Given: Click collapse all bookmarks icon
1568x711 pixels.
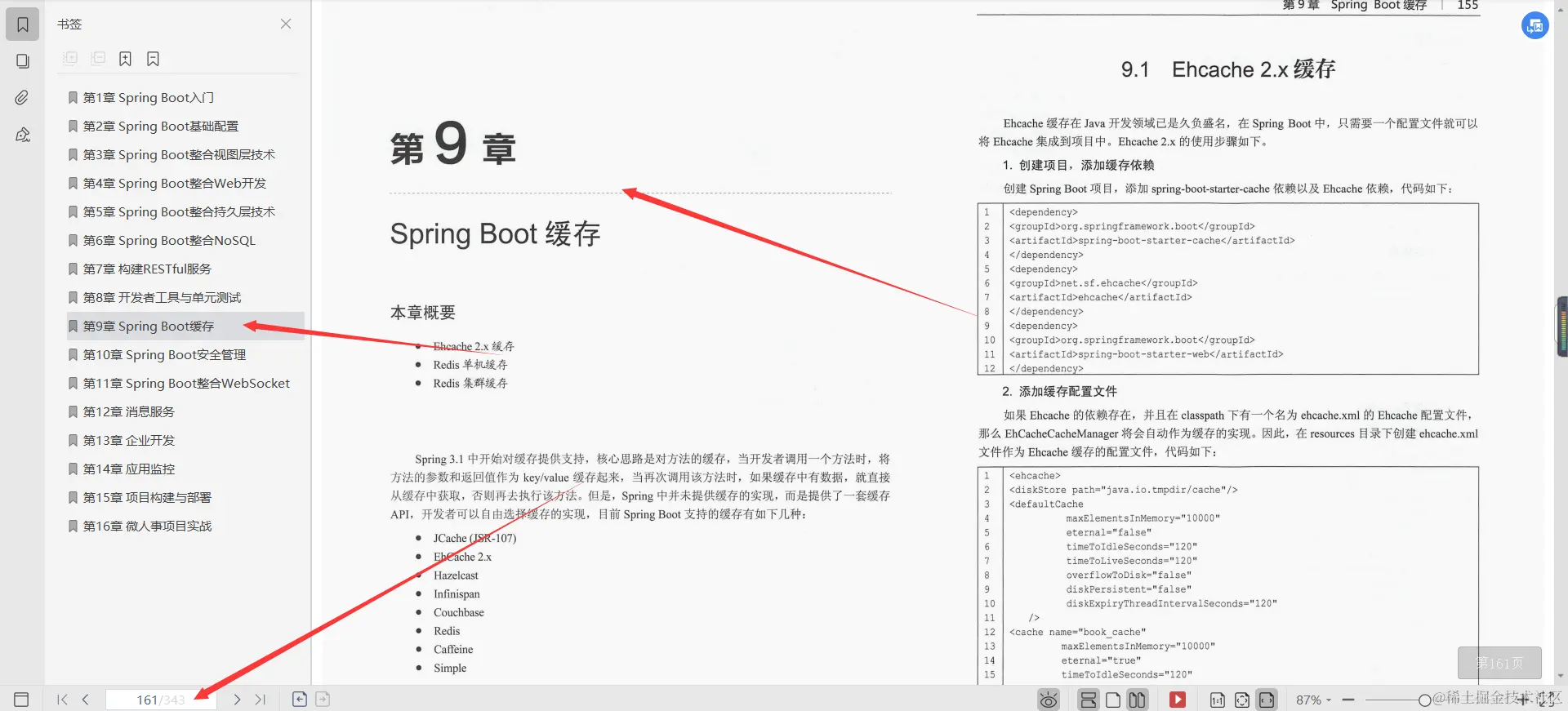Looking at the screenshot, I should coord(98,59).
